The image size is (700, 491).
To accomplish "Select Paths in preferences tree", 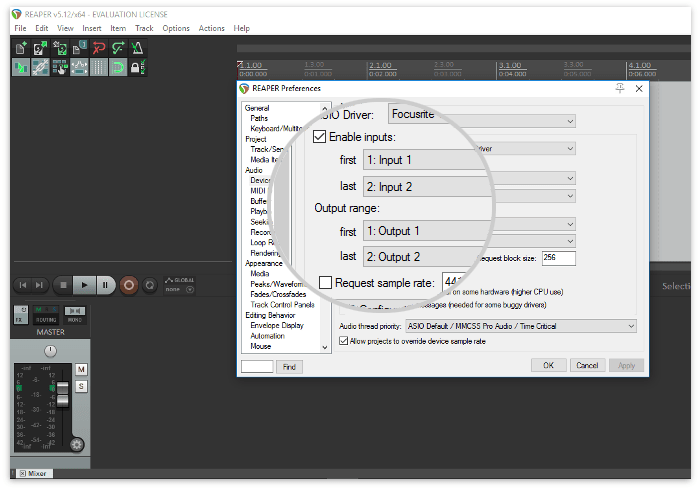I will (259, 118).
